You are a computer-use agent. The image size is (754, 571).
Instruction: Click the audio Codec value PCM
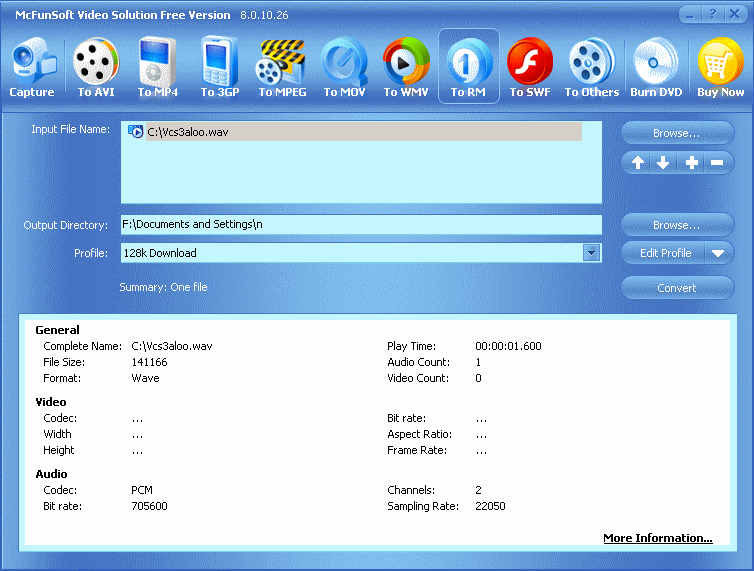pyautogui.click(x=142, y=490)
